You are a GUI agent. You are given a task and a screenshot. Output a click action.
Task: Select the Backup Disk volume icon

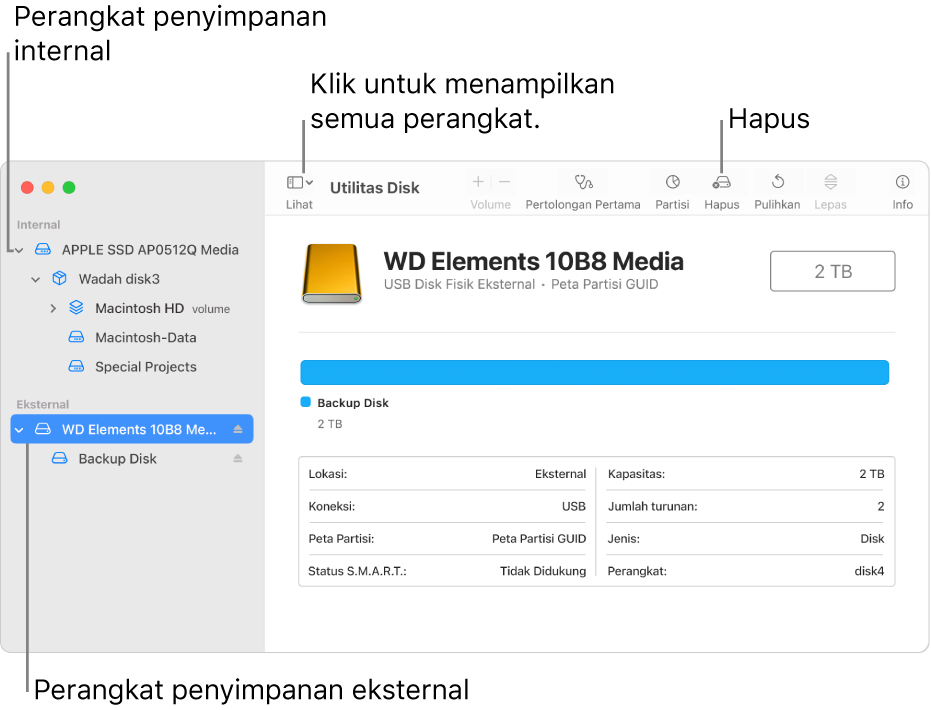(59, 458)
